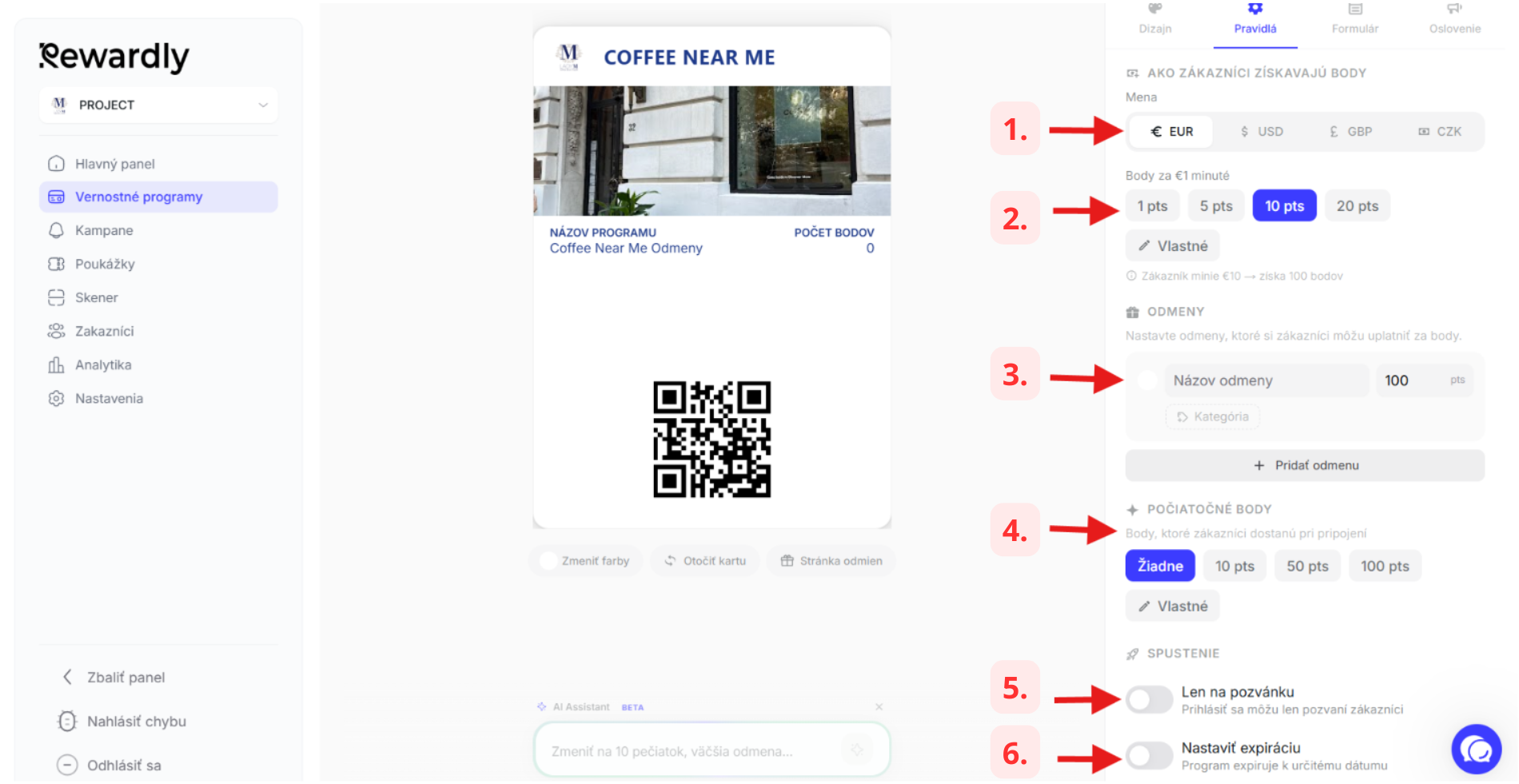
Task: Click Nahlásiť chybu to report bug
Action: pyautogui.click(x=137, y=722)
